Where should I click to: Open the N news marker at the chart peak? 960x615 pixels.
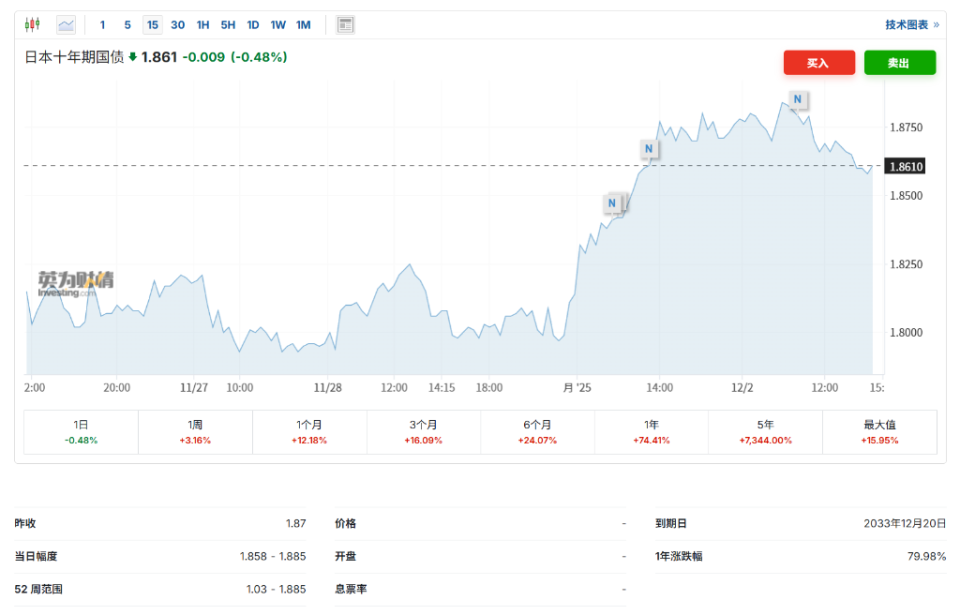point(797,99)
